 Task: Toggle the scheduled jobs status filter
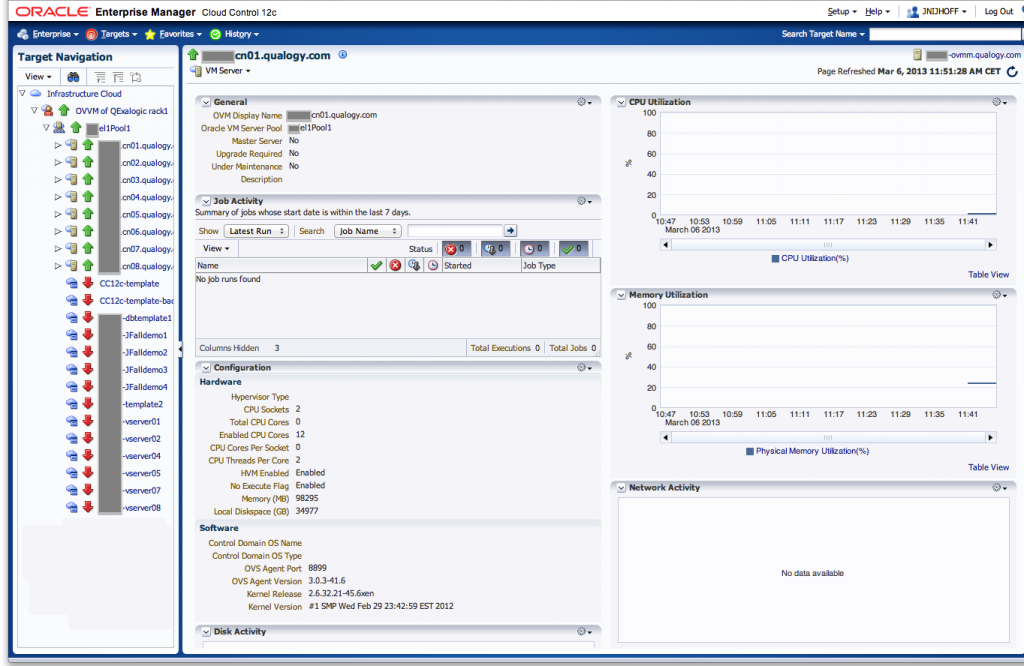coord(534,249)
